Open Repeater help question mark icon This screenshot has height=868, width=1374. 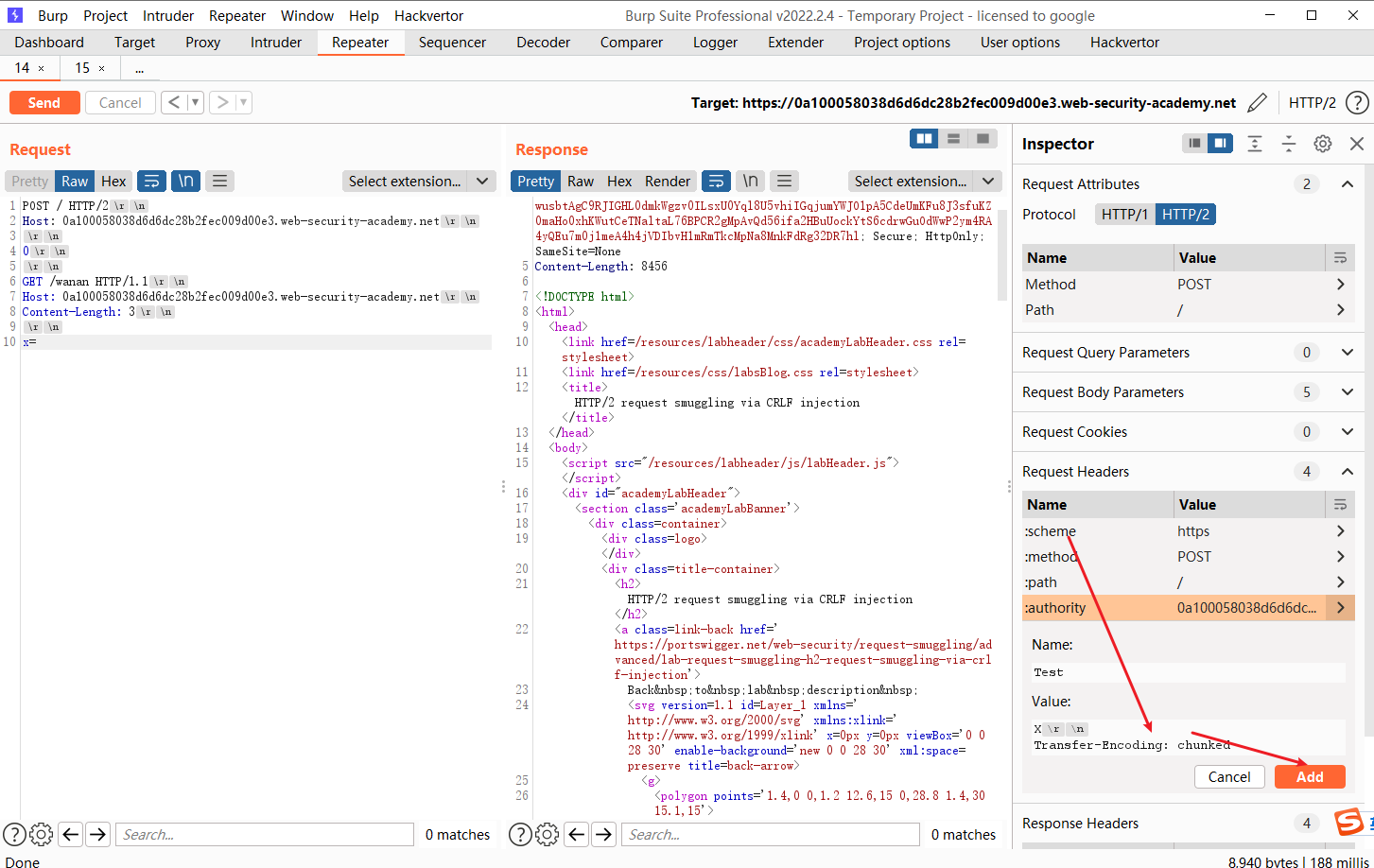point(1357,103)
